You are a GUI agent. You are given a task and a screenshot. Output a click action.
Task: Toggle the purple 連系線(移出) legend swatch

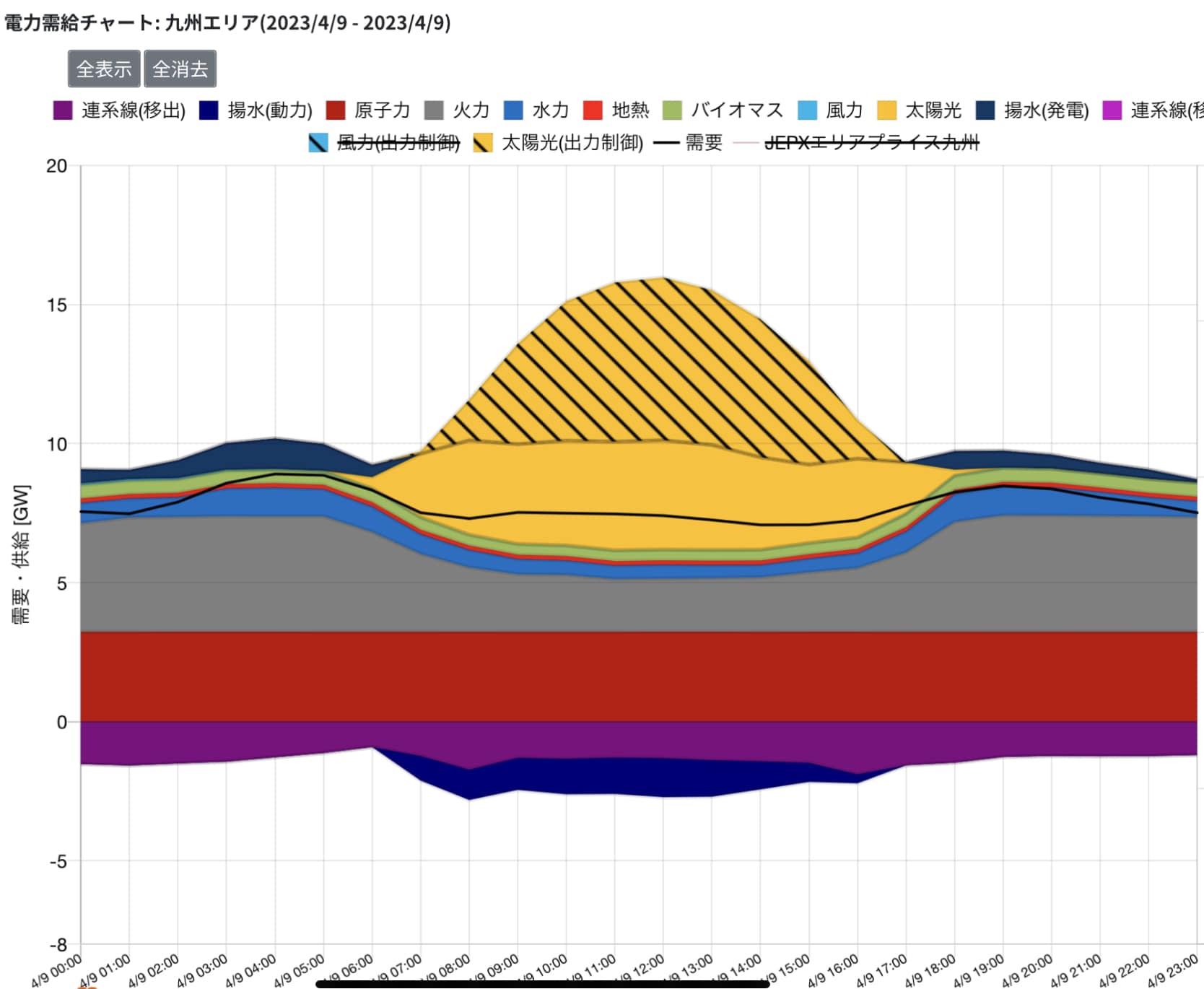coord(63,110)
